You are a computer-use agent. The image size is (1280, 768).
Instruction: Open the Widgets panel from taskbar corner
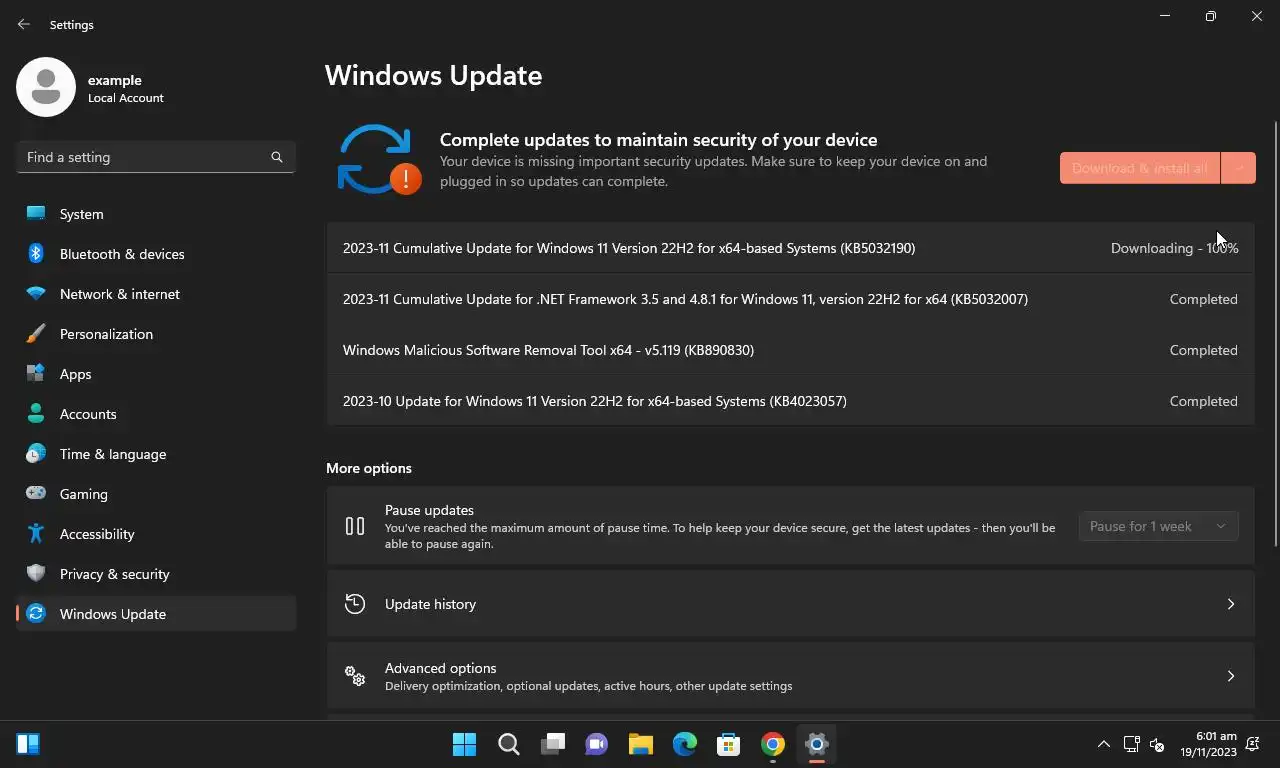point(28,744)
